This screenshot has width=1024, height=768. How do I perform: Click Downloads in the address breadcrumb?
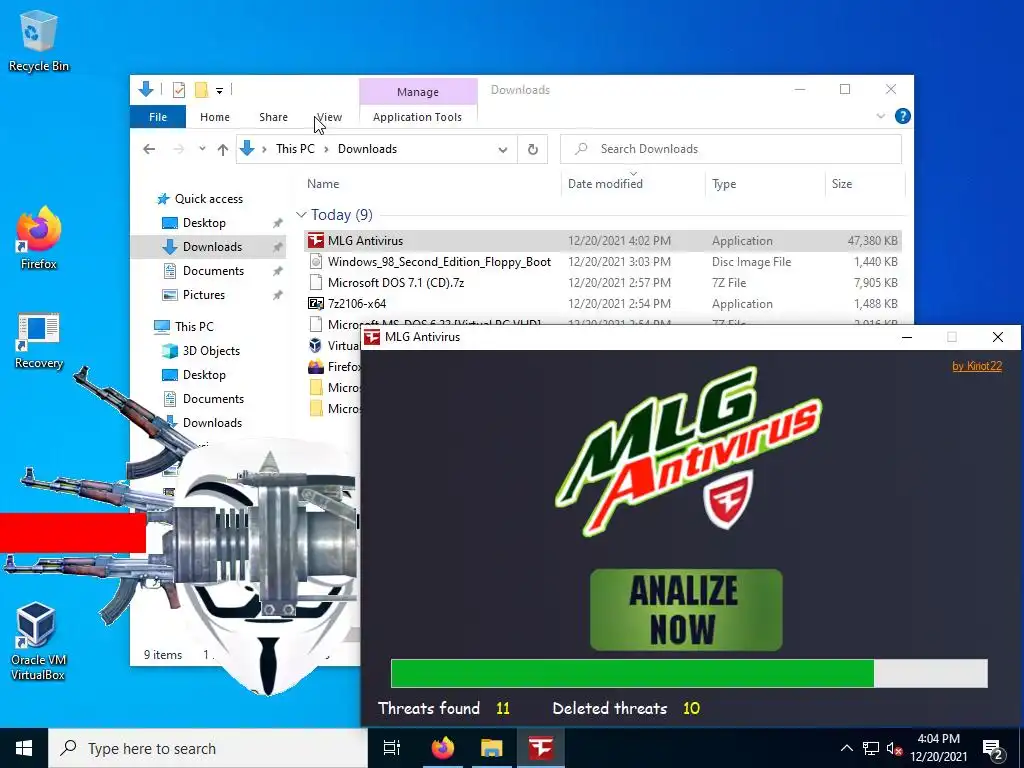(x=367, y=149)
